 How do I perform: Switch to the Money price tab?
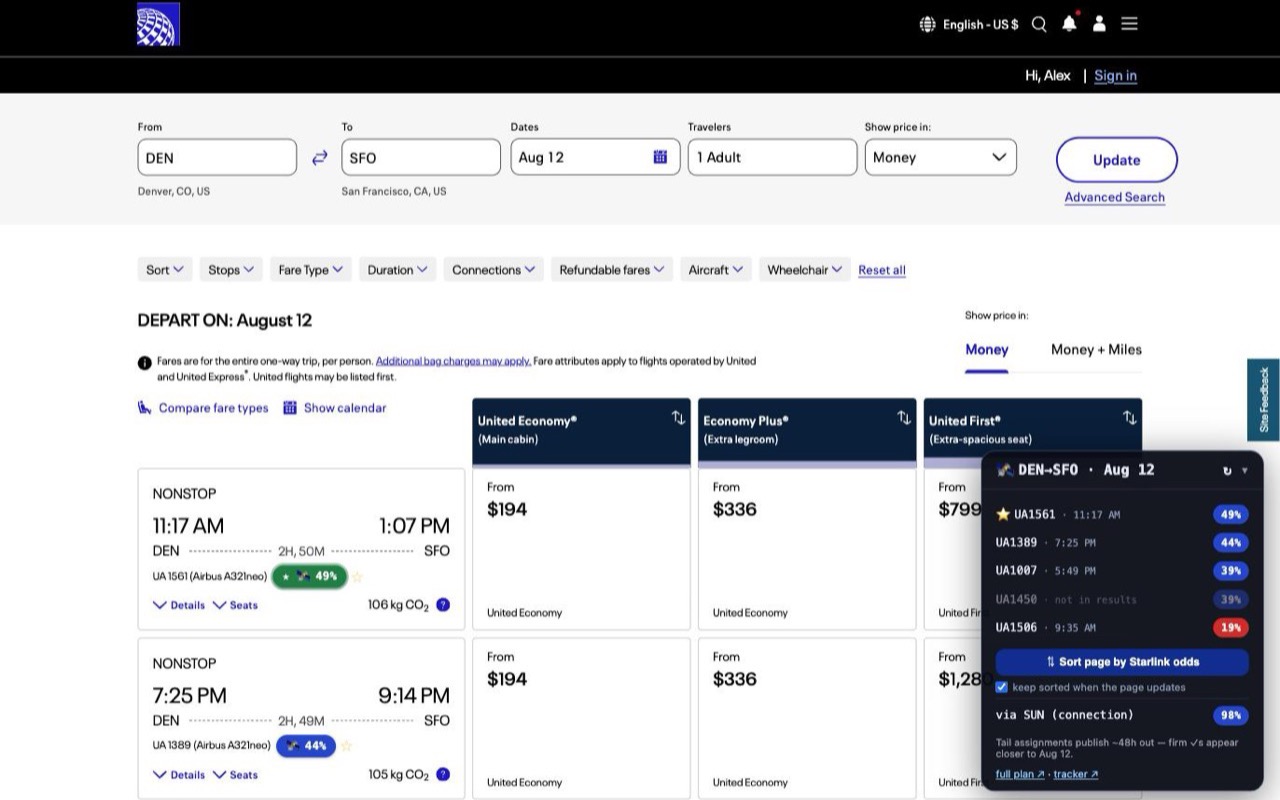tap(987, 349)
